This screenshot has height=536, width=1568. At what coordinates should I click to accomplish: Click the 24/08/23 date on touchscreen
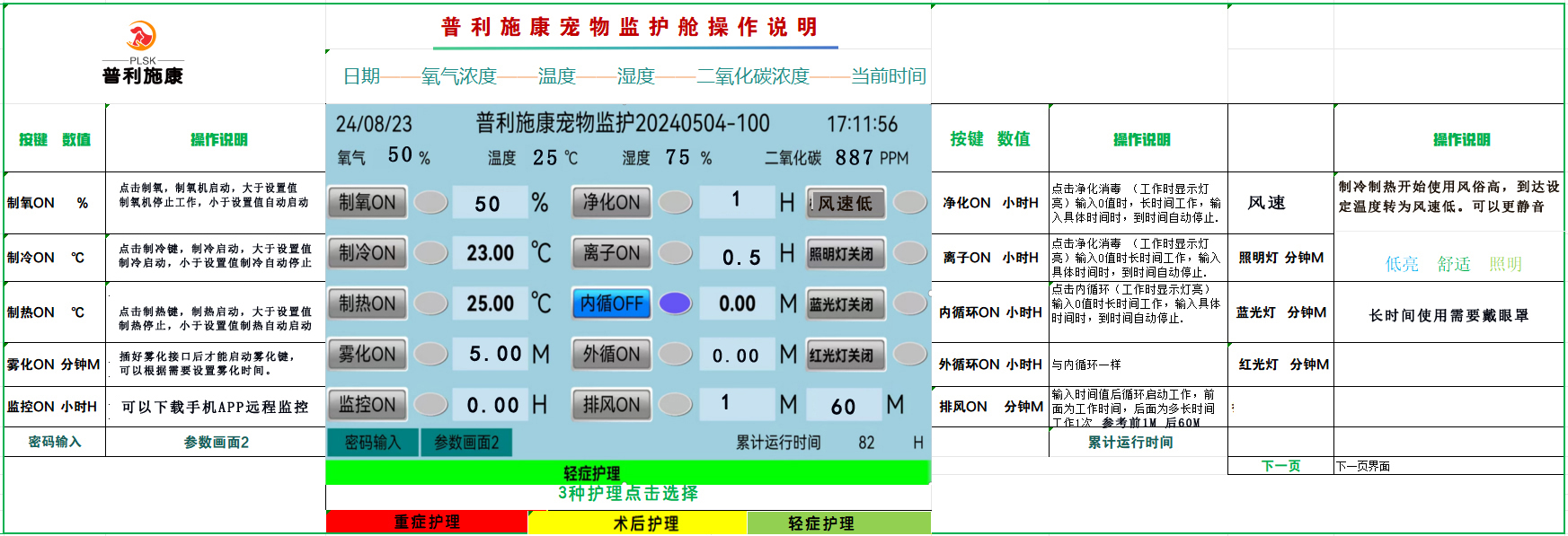click(374, 124)
